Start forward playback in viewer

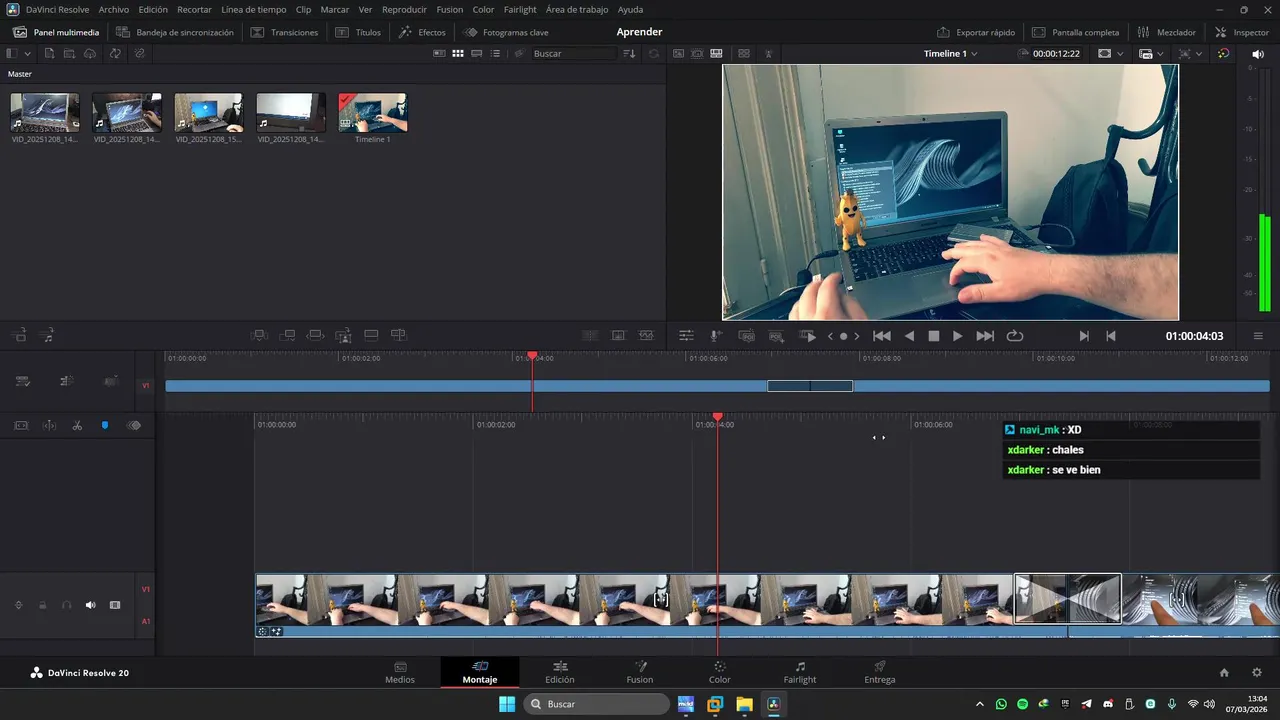957,336
